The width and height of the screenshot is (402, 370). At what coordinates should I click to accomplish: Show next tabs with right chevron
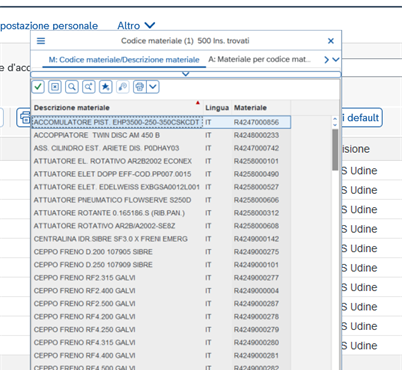[327, 60]
